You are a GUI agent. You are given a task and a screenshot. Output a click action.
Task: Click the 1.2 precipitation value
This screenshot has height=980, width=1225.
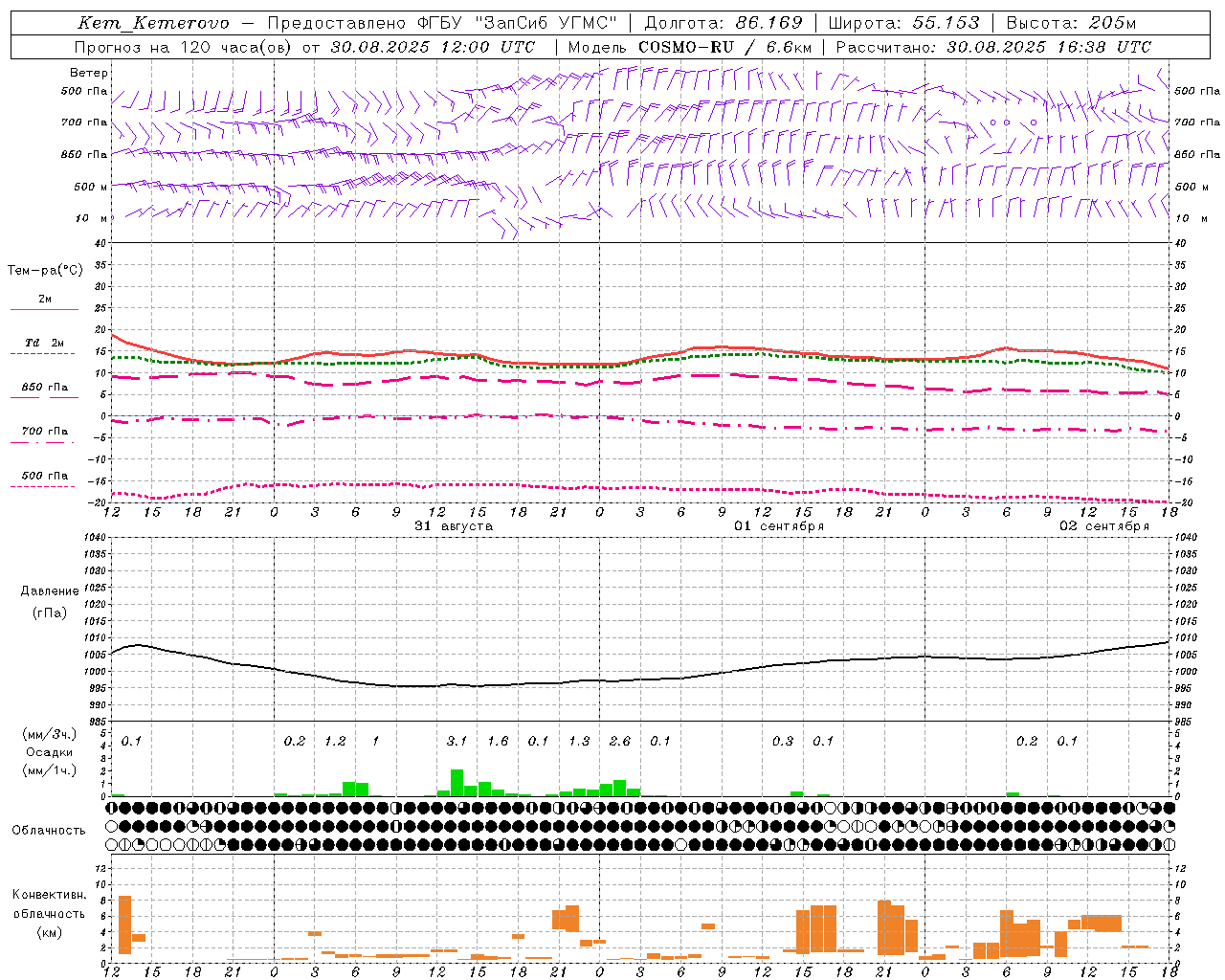pos(335,741)
